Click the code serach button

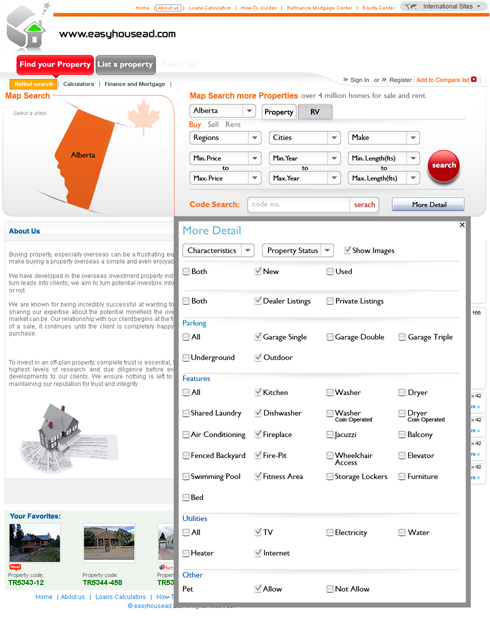point(364,204)
